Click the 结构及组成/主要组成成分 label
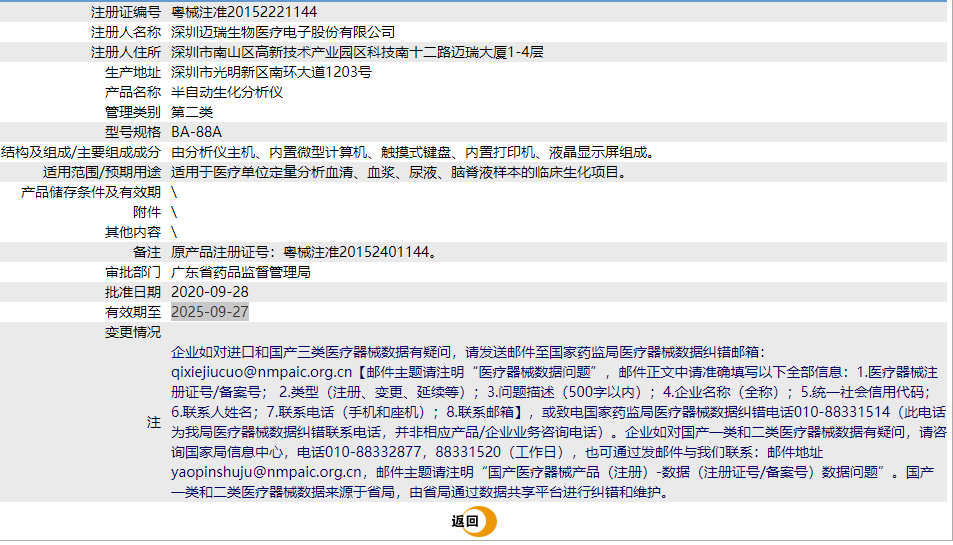Viewport: 953px width, 545px height. point(81,153)
